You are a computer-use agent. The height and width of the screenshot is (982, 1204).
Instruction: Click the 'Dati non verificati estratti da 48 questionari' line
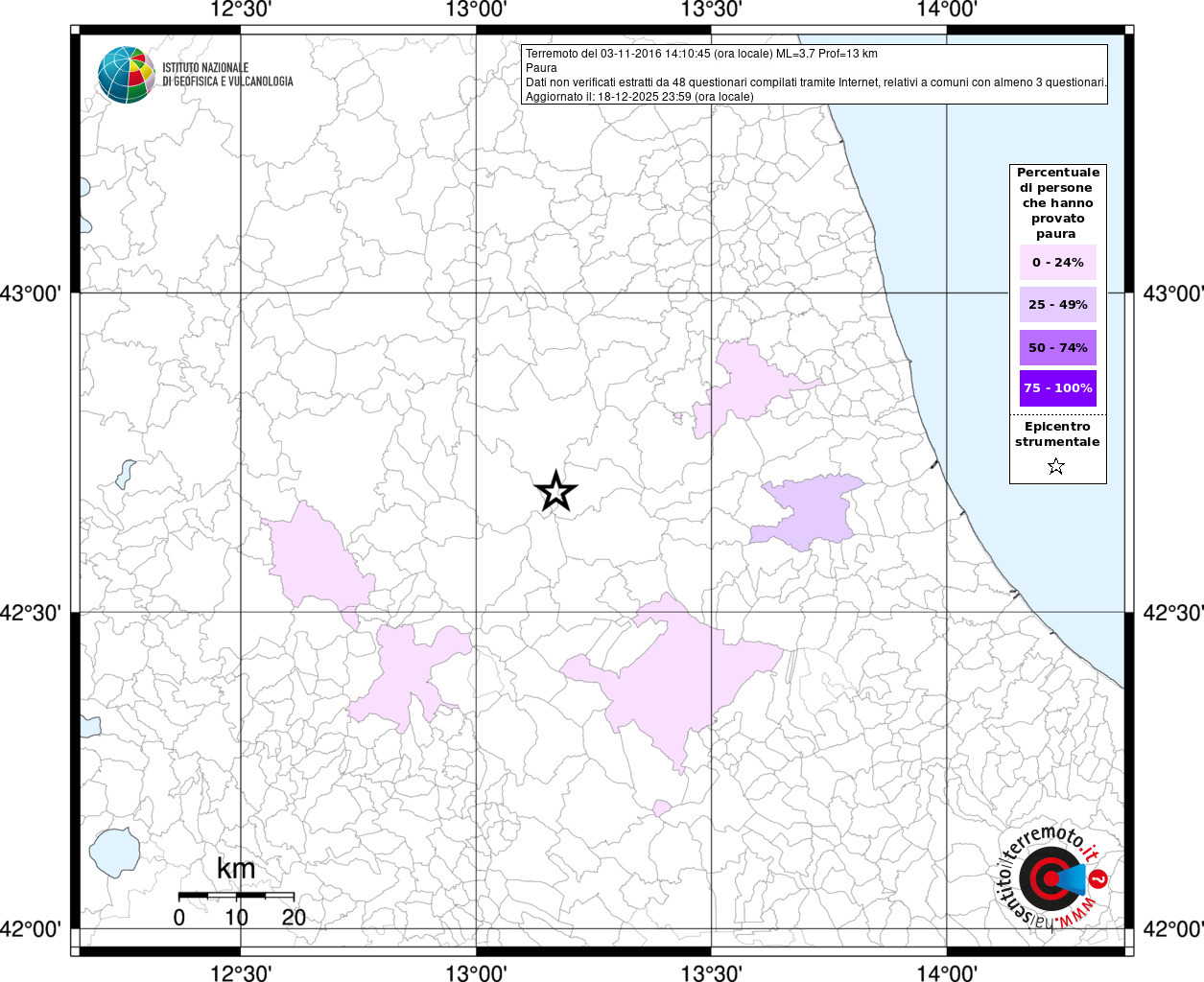click(x=815, y=82)
